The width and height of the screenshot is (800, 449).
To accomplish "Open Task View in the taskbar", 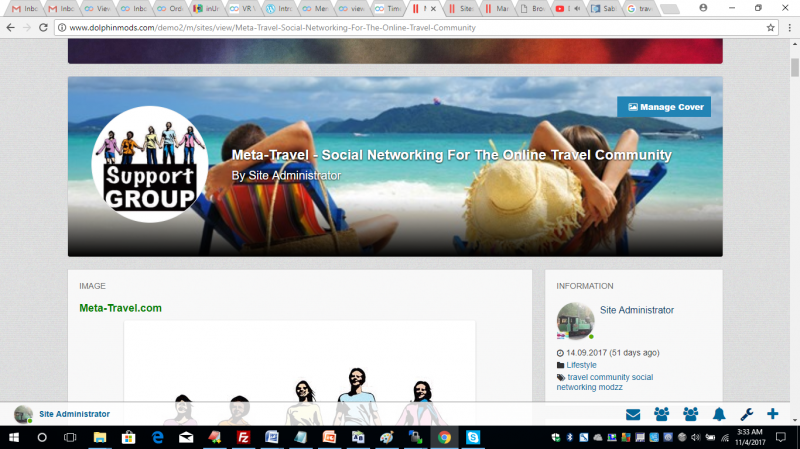I will [x=70, y=437].
